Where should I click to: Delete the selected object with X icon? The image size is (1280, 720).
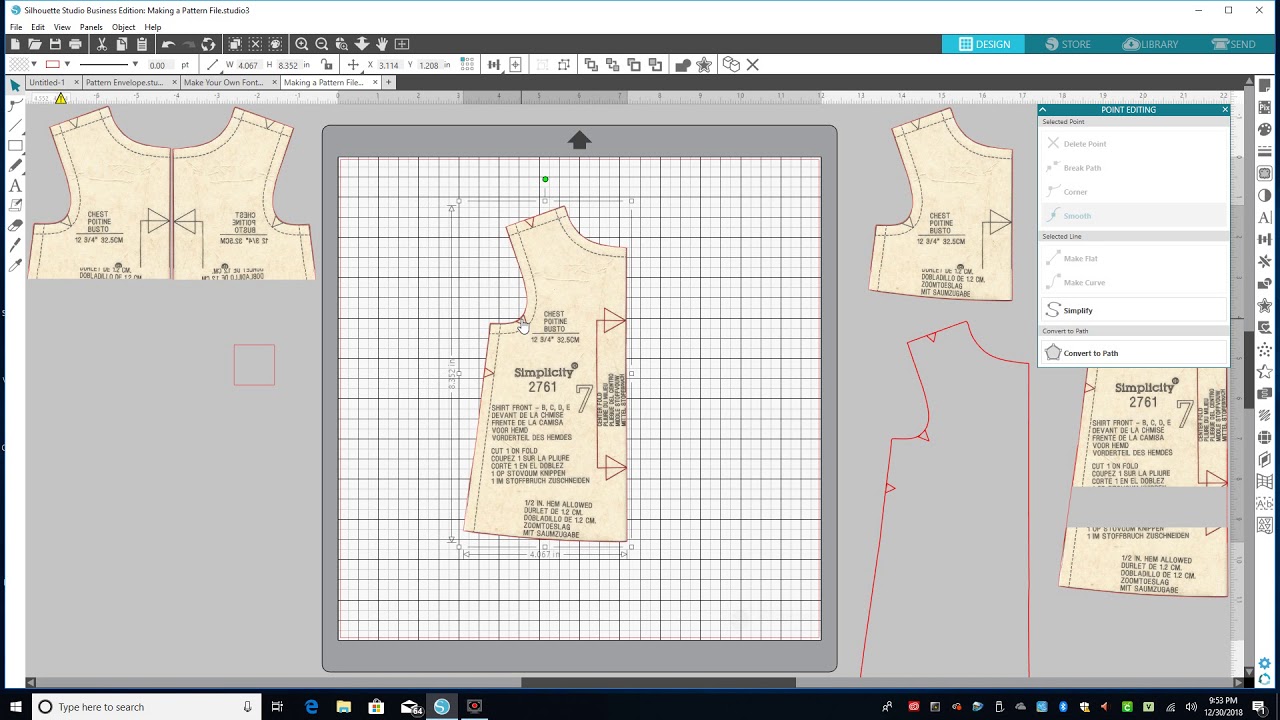[753, 65]
